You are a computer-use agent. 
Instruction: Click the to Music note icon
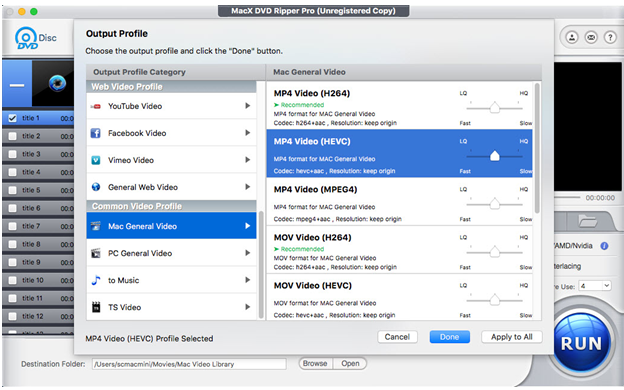coord(96,280)
